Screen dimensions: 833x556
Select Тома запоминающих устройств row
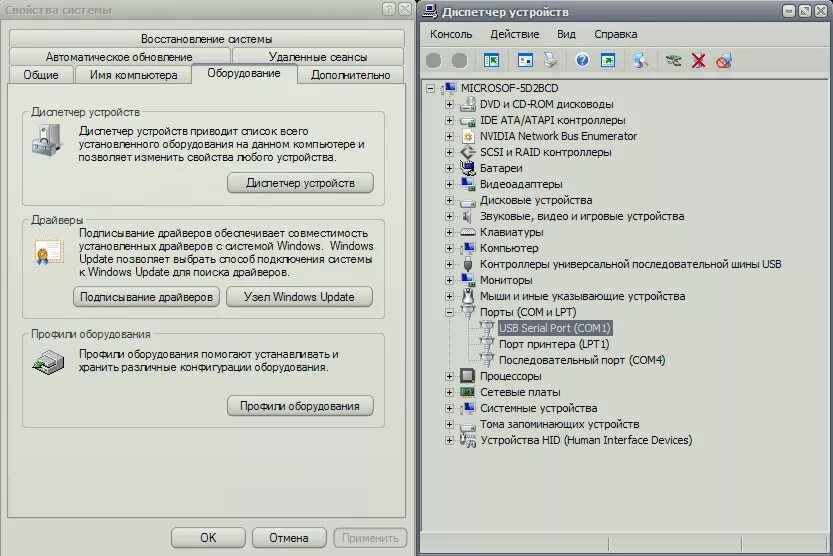click(x=559, y=424)
